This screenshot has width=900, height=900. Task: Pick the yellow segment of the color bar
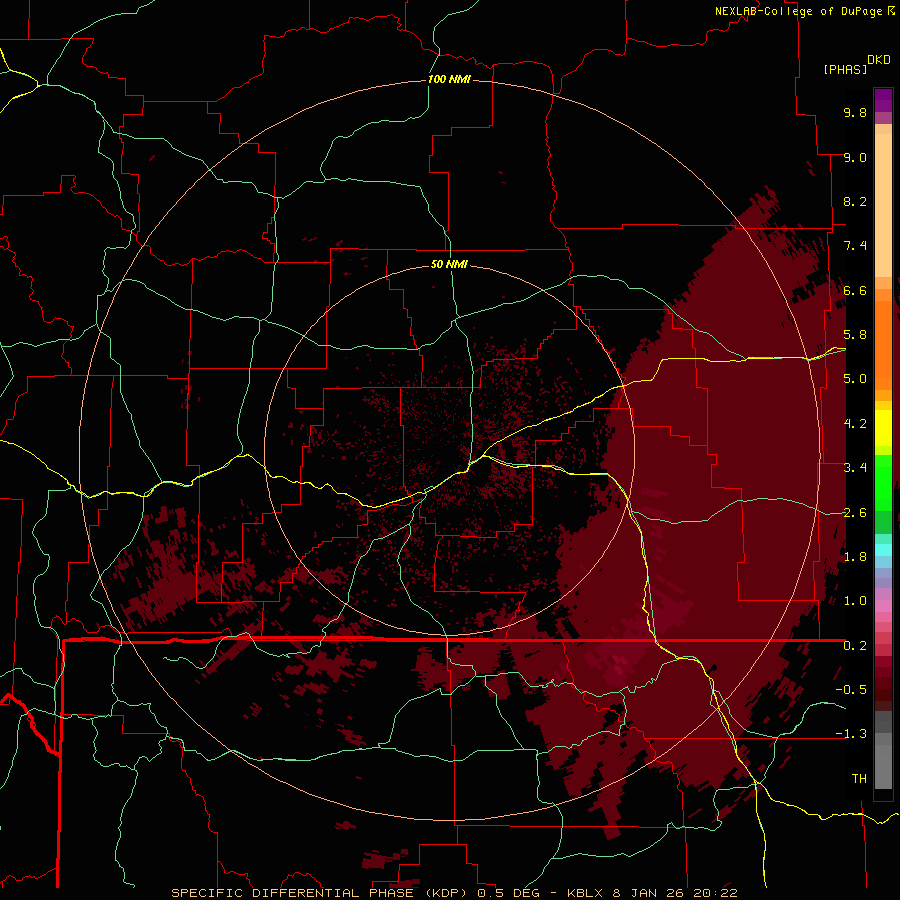(x=883, y=428)
